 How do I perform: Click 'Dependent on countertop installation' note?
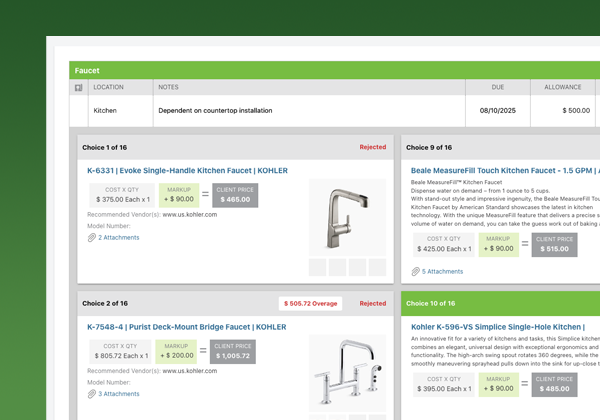(215, 111)
